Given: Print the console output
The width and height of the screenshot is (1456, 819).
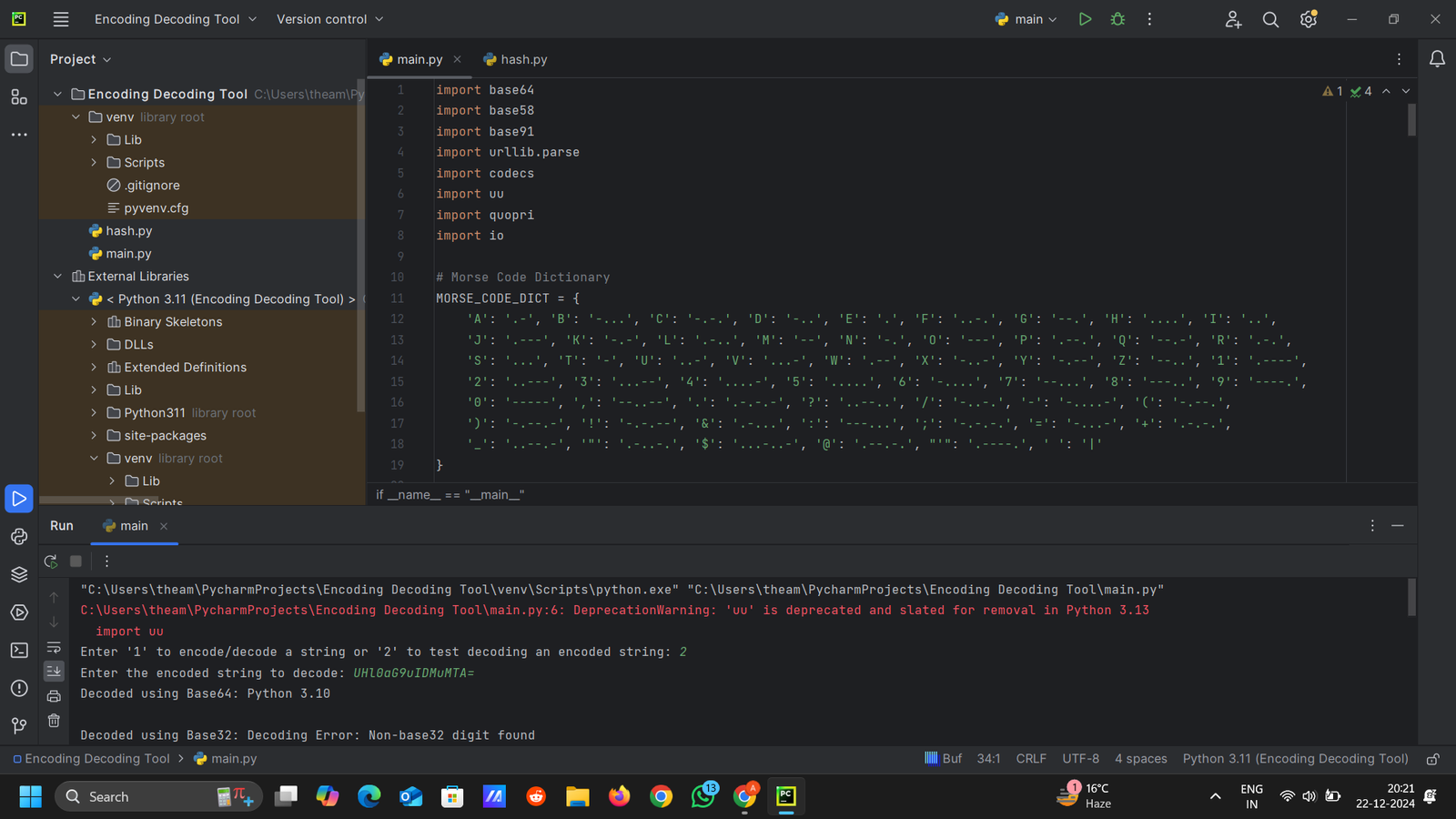Looking at the screenshot, I should pos(54,696).
